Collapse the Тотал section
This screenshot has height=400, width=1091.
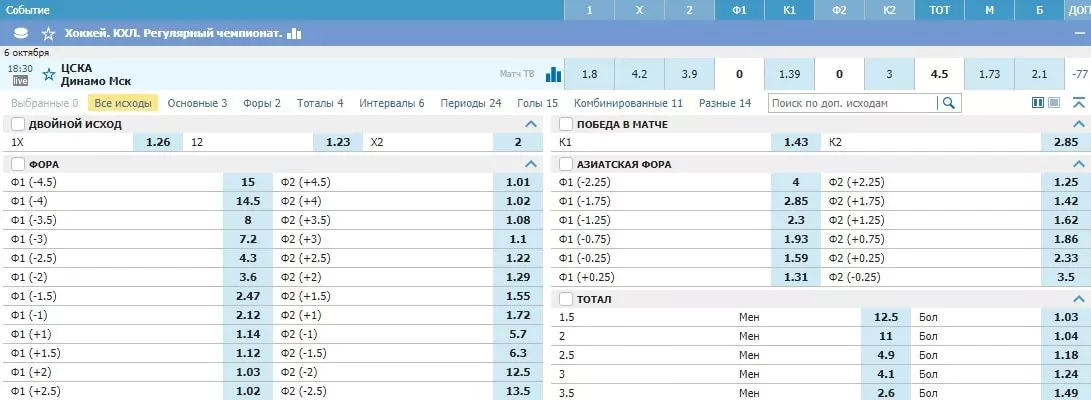pos(1079,299)
